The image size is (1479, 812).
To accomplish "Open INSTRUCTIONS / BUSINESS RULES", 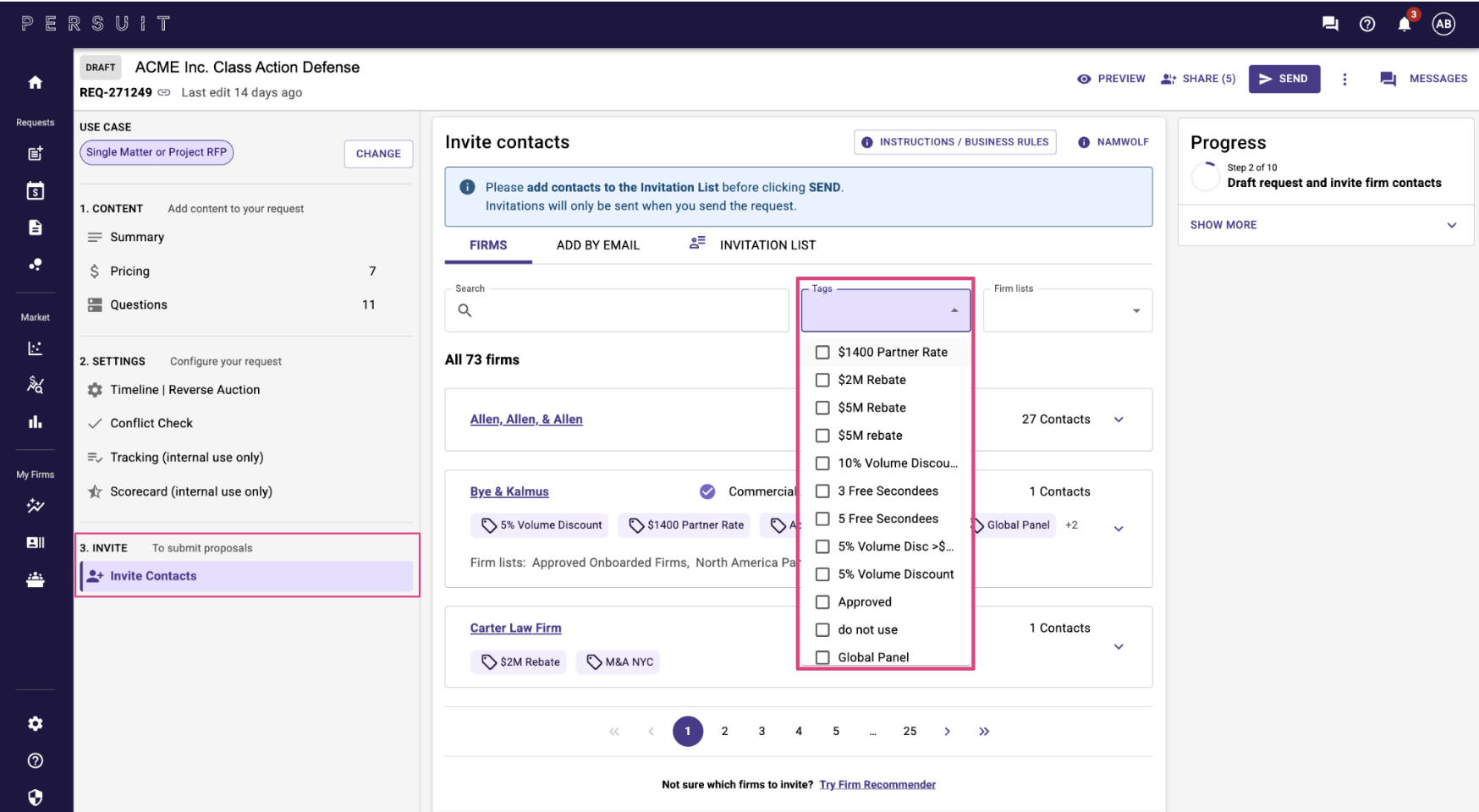I will tap(955, 142).
